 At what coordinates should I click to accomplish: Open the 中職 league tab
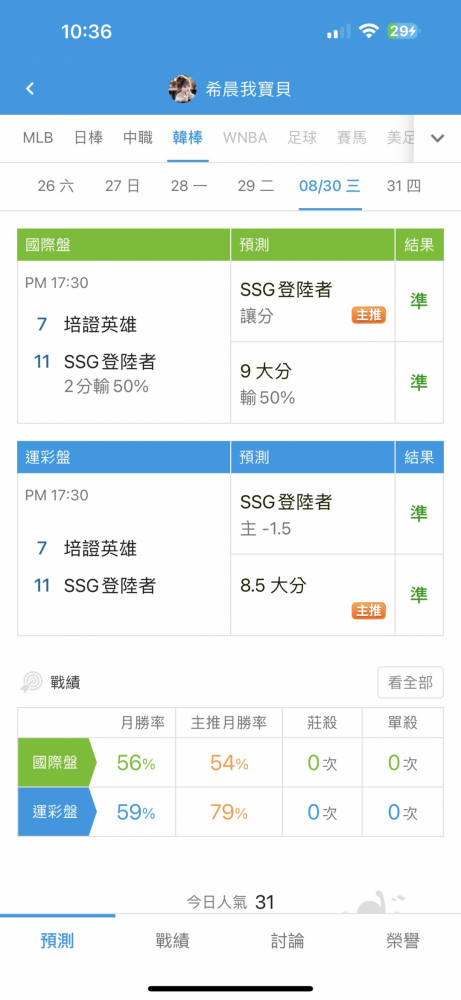(138, 138)
